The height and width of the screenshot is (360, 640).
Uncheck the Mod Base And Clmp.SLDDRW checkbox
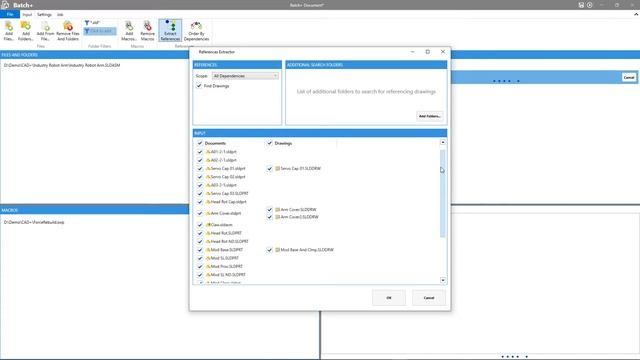tap(270, 250)
